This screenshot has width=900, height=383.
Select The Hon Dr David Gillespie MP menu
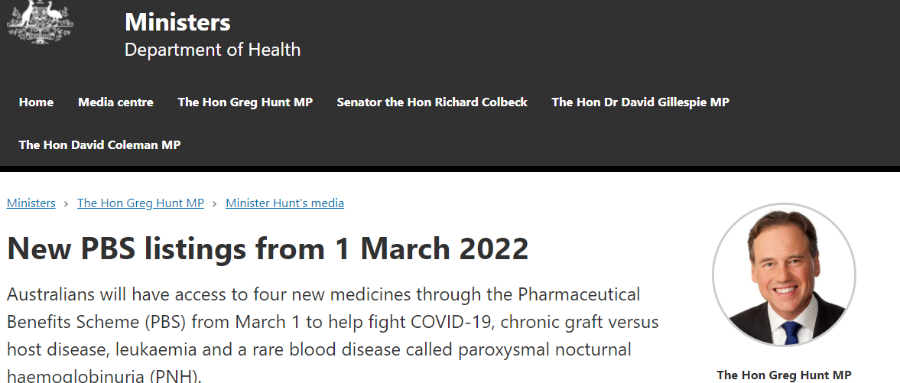(x=640, y=102)
